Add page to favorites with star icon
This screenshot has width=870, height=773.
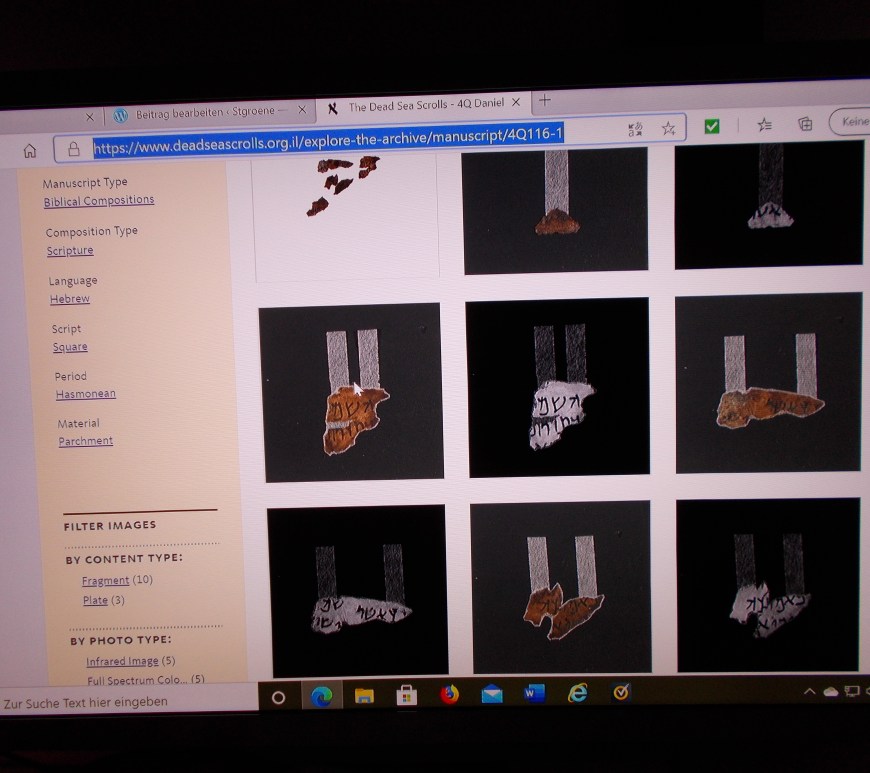tap(668, 129)
